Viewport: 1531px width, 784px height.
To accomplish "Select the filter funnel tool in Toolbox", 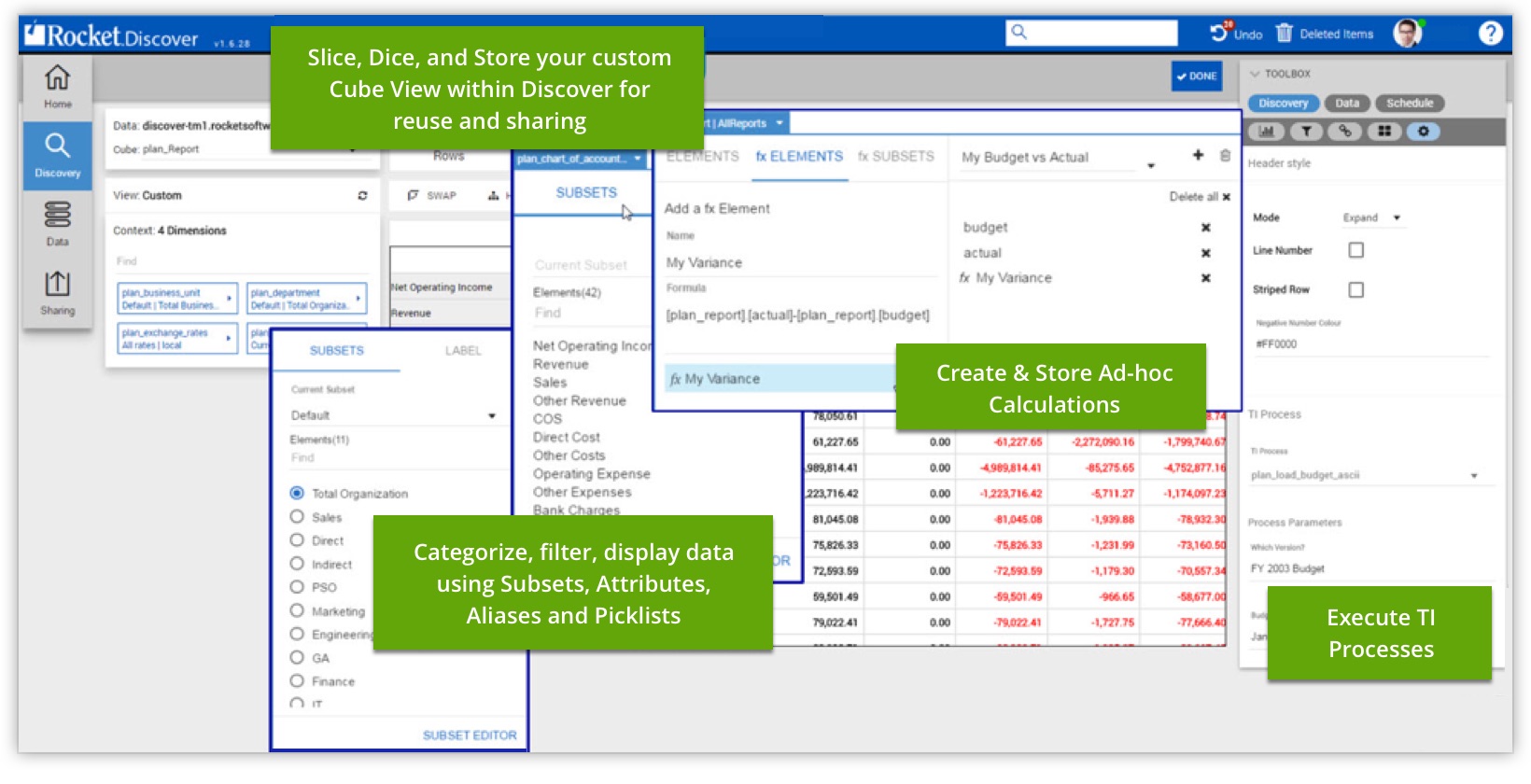I will [x=1306, y=132].
